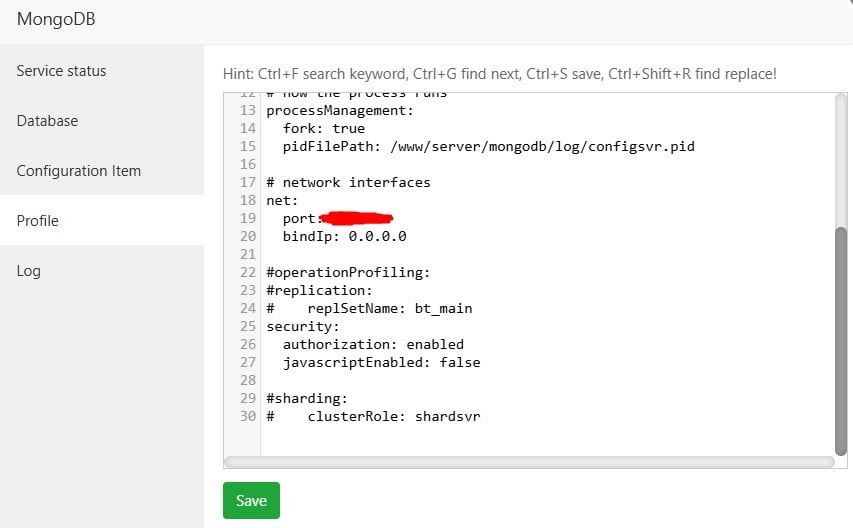
Task: Click the MongoDB window title
Action: point(56,19)
